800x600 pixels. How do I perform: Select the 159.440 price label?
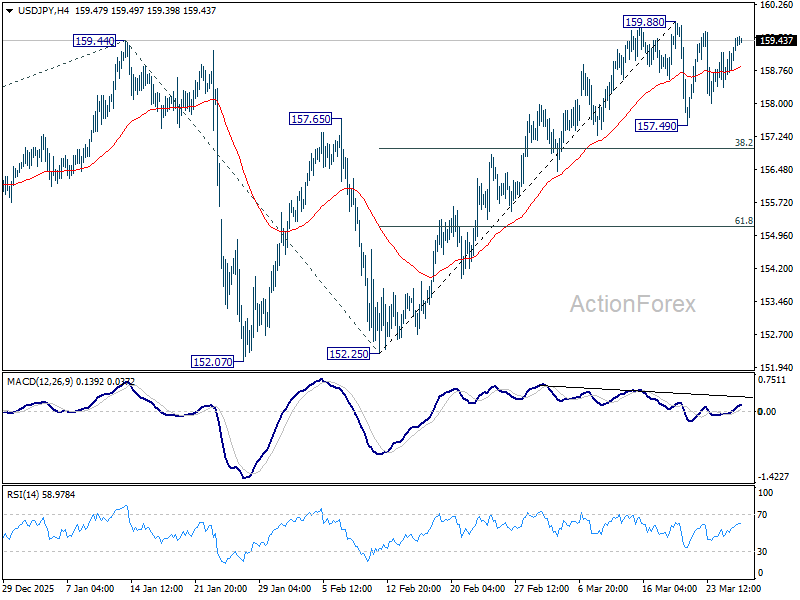94,41
